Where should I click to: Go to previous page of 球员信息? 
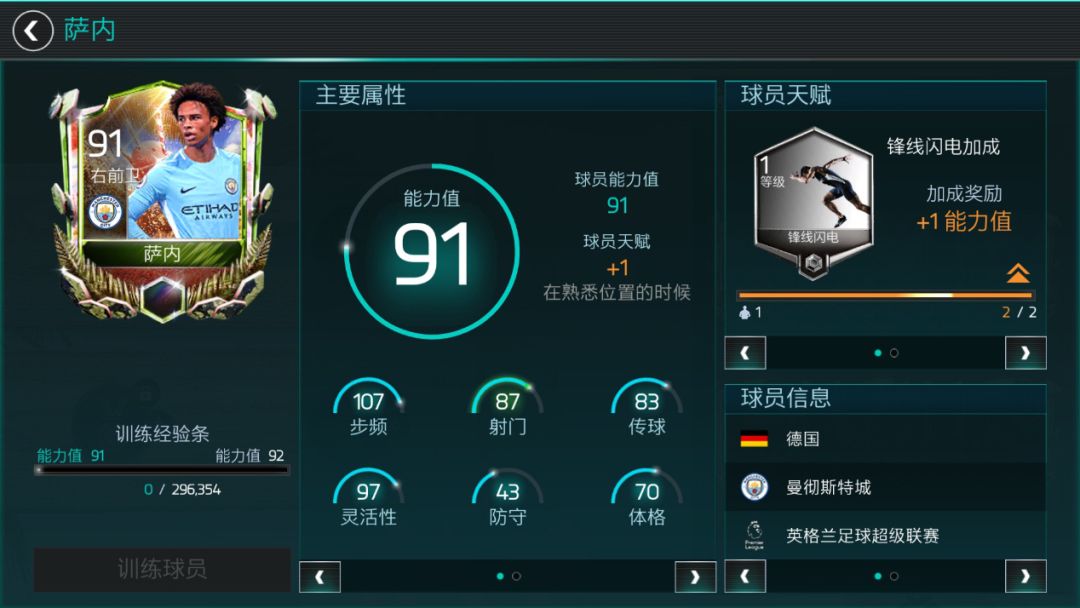click(745, 576)
